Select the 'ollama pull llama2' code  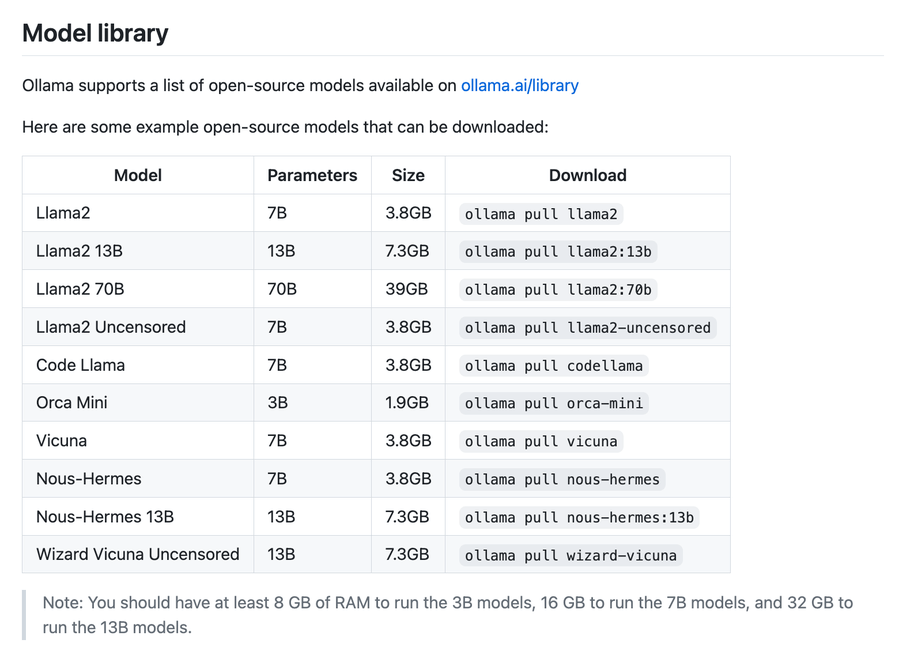pyautogui.click(x=541, y=214)
